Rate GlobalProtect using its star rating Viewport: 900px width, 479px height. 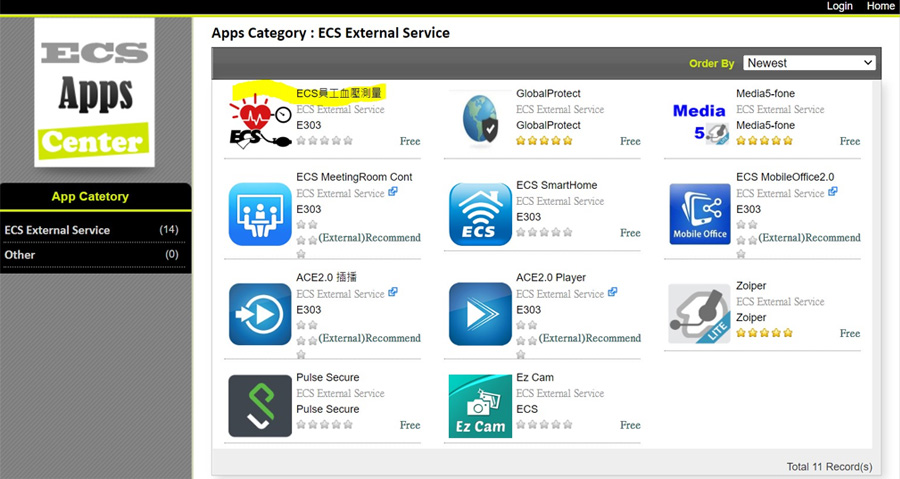pos(544,141)
